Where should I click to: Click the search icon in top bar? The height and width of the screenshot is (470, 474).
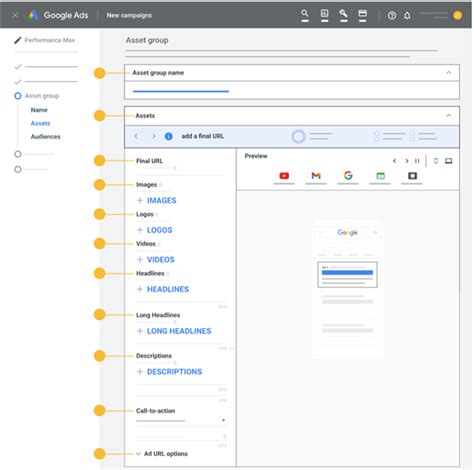point(305,14)
